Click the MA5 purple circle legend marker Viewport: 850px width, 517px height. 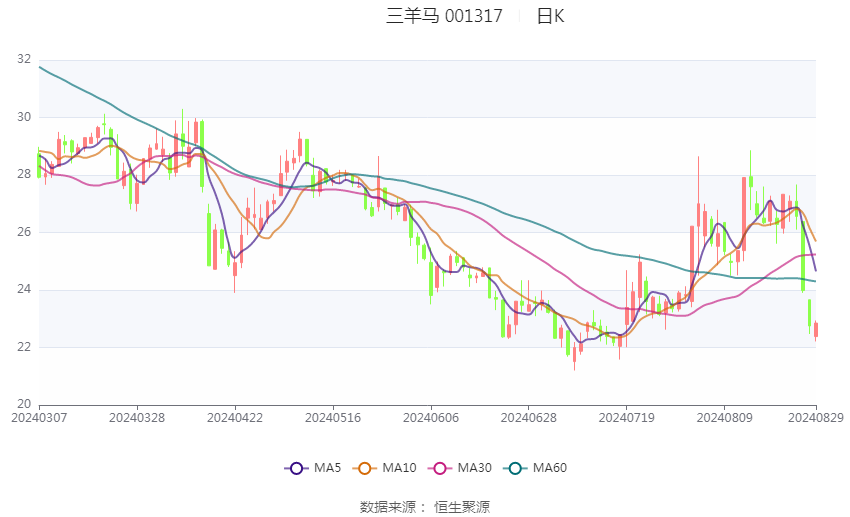pyautogui.click(x=296, y=468)
